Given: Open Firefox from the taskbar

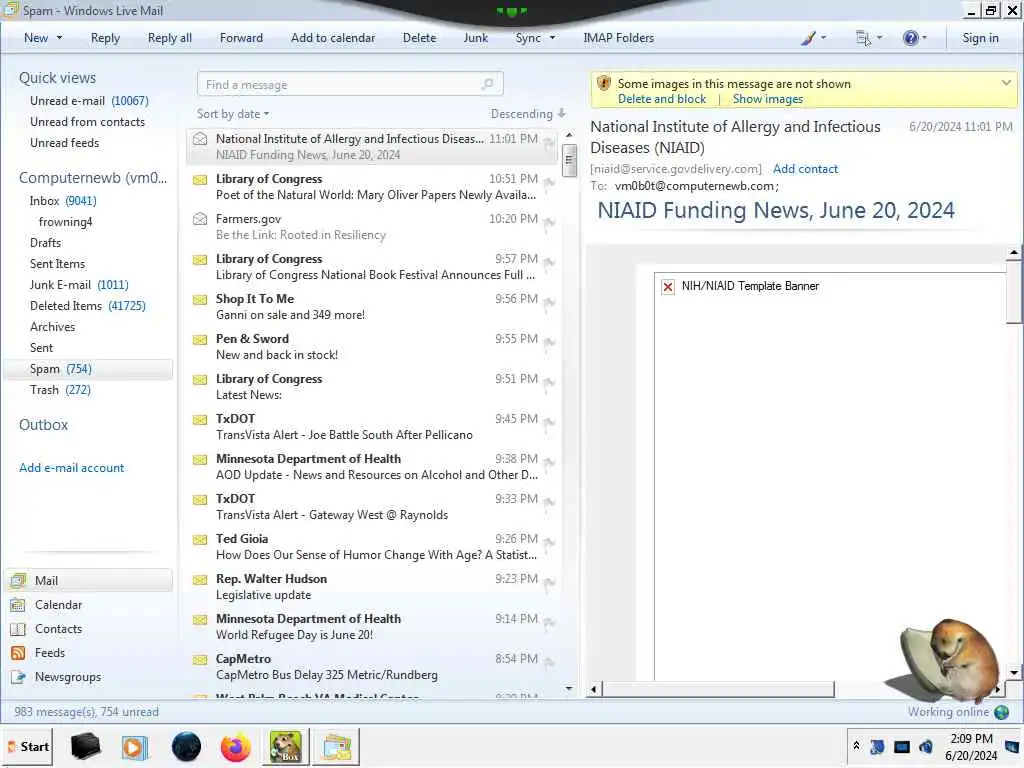Looking at the screenshot, I should [235, 747].
